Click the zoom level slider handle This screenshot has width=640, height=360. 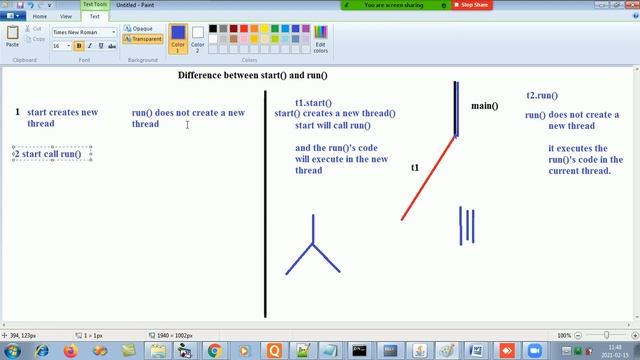(607, 335)
